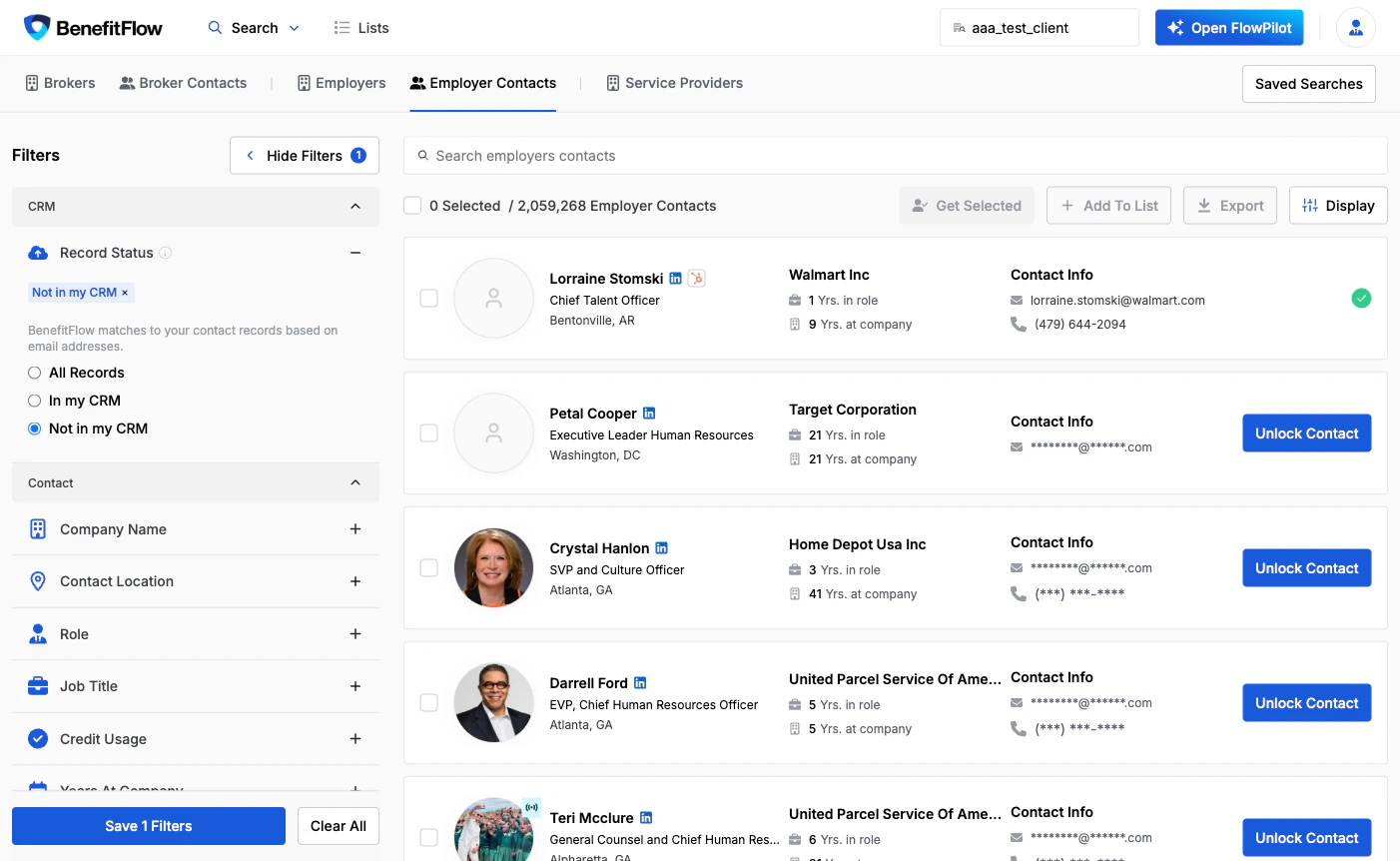Click the Open FlowPilot button
1400x861 pixels.
[1229, 27]
